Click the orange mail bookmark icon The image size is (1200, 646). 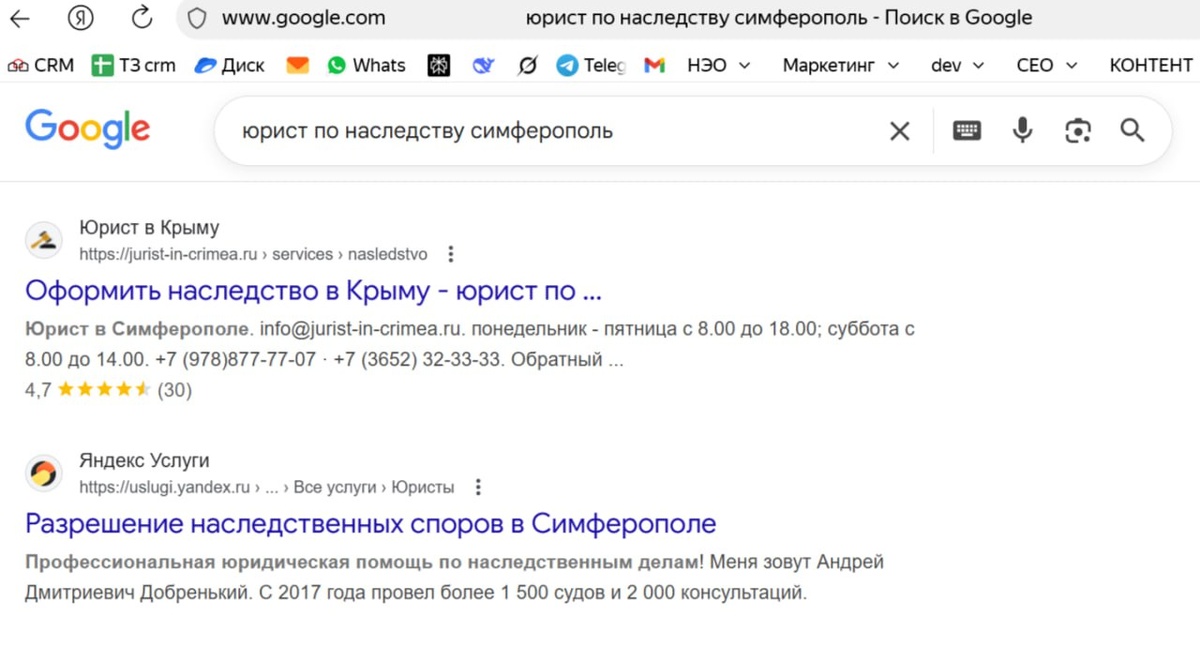click(x=296, y=65)
